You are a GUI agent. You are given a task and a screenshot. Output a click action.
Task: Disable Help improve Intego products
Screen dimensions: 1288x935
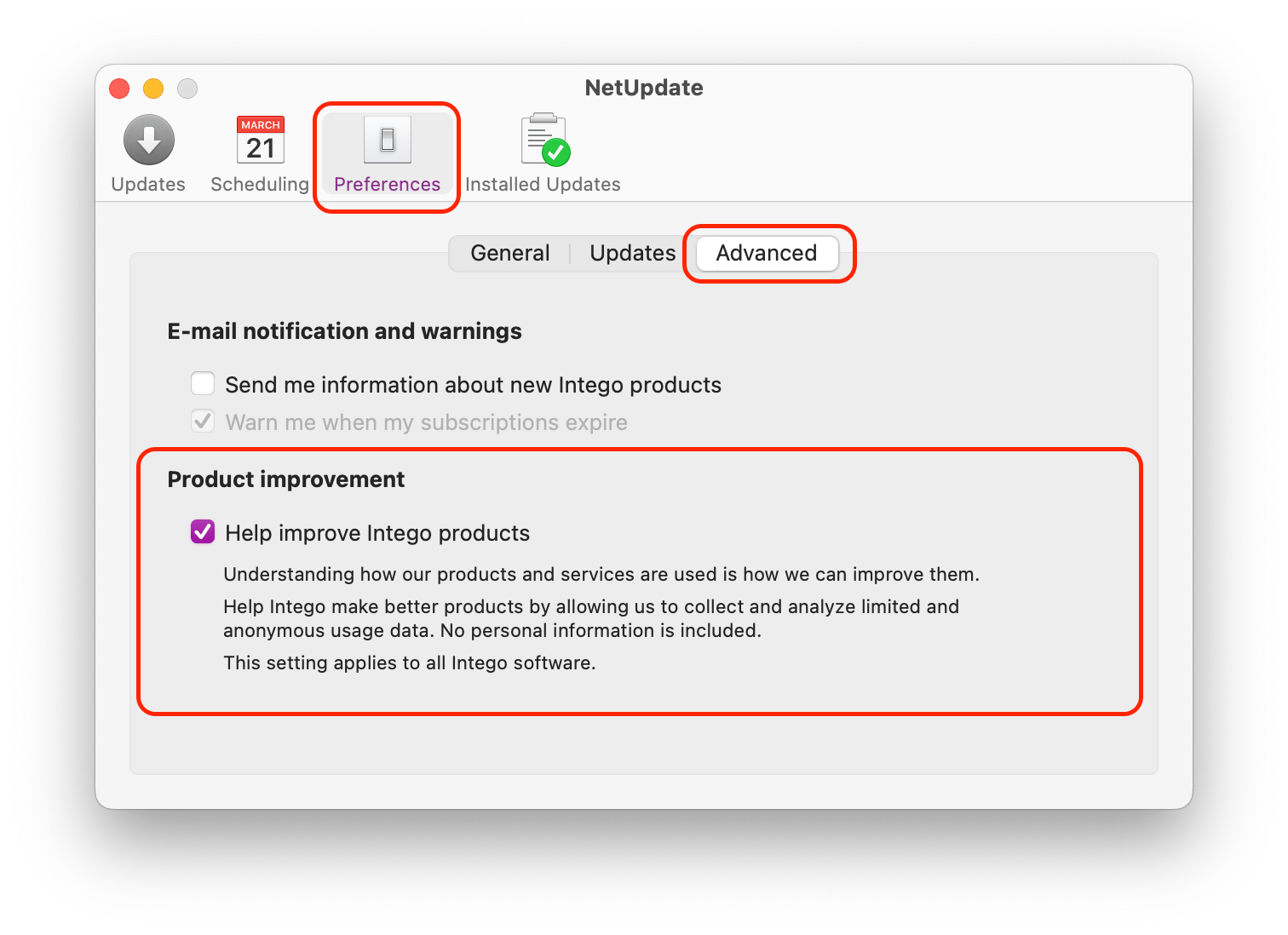(202, 531)
